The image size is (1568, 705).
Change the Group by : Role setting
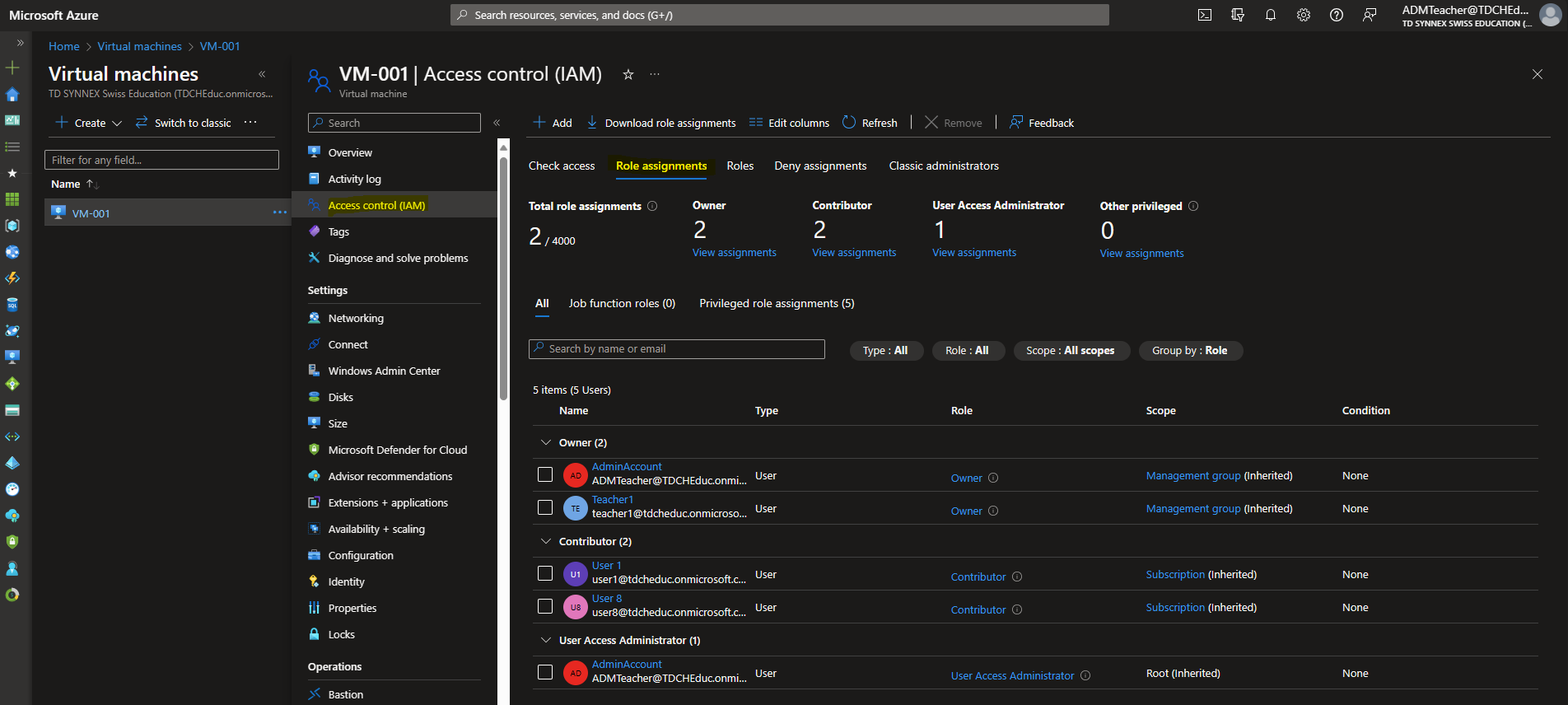tap(1190, 350)
